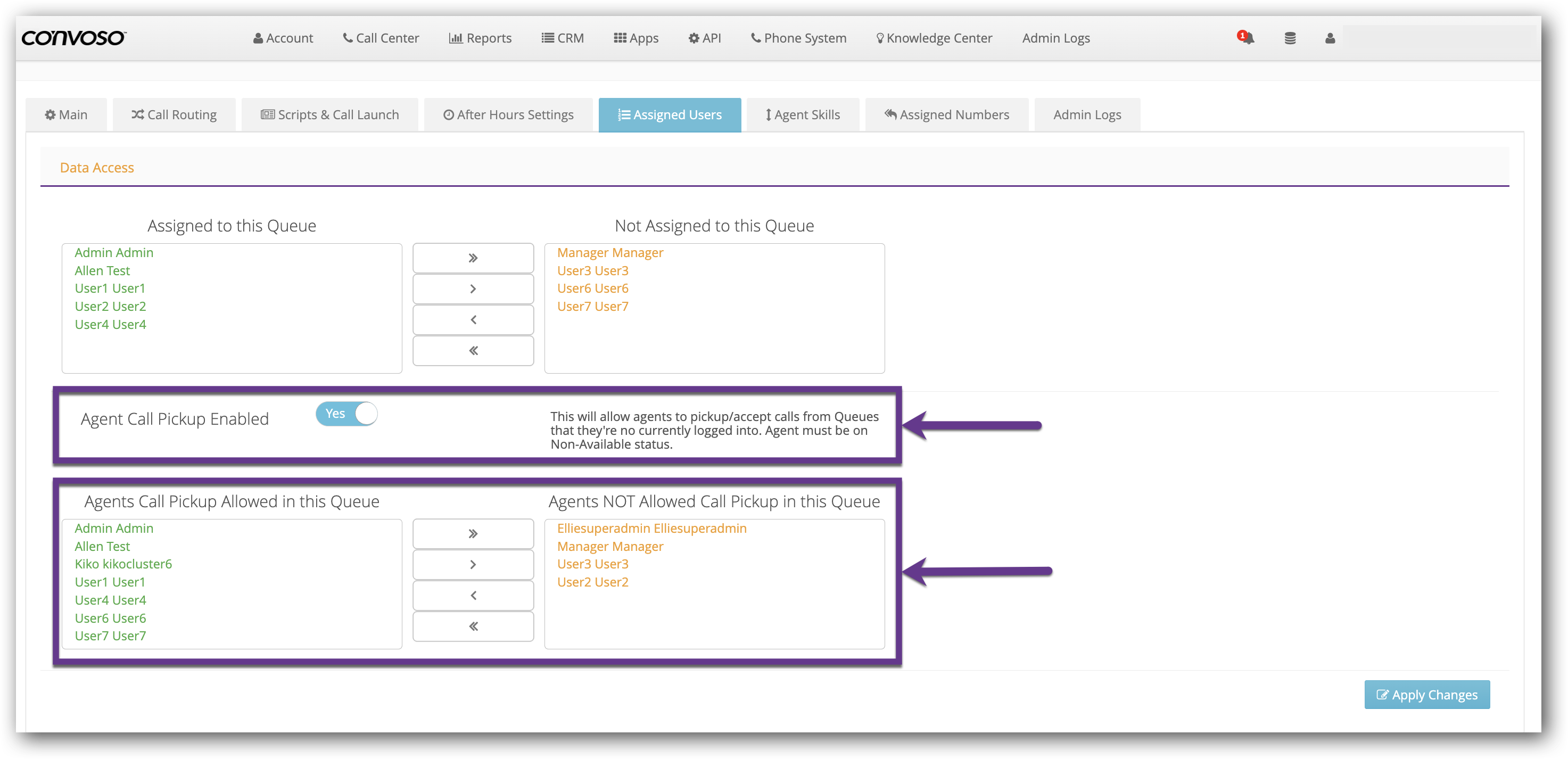
Task: Move selected agent to NOT Allowed pickup list
Action: (x=473, y=564)
